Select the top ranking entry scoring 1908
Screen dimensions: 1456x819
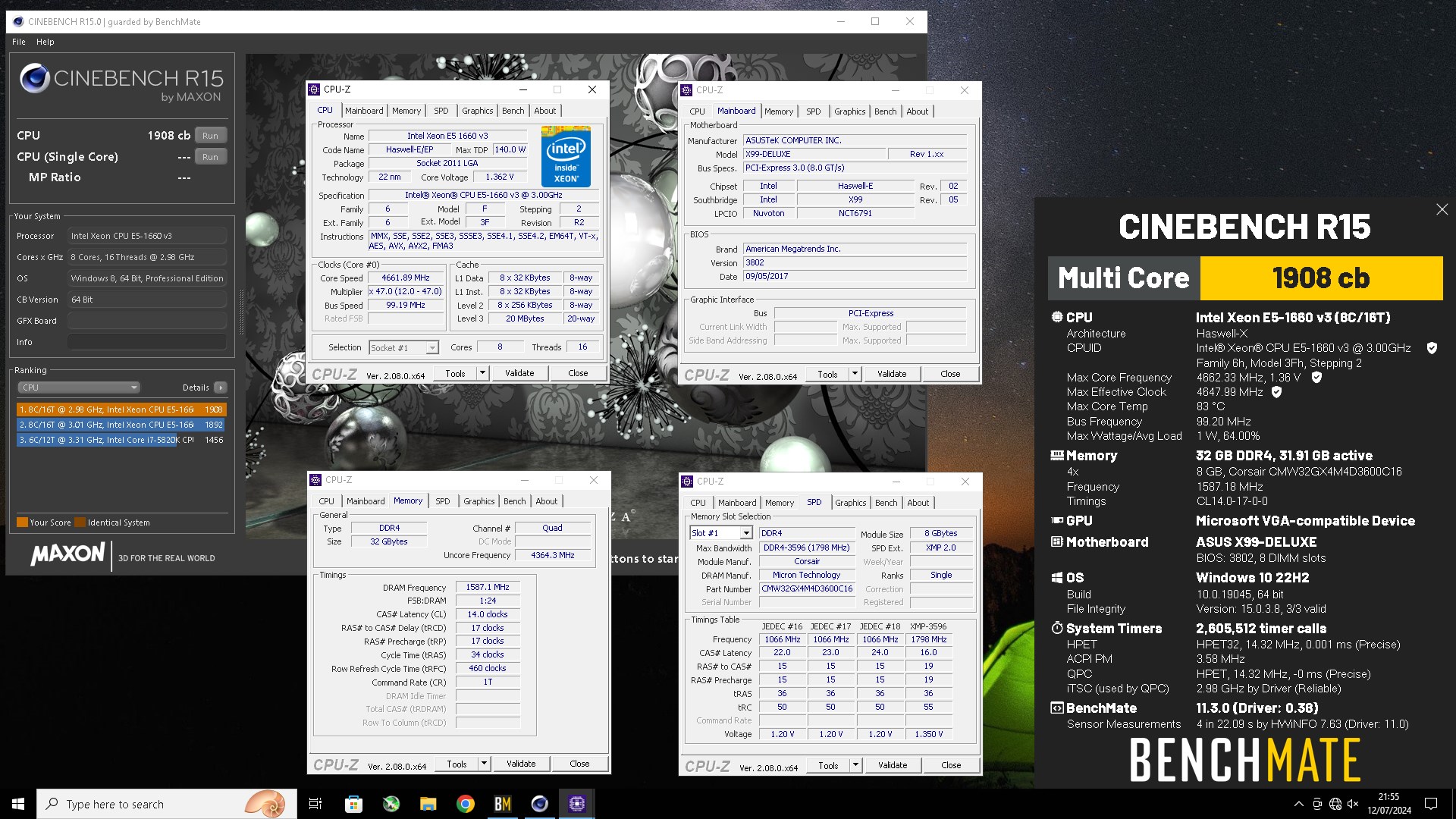121,409
